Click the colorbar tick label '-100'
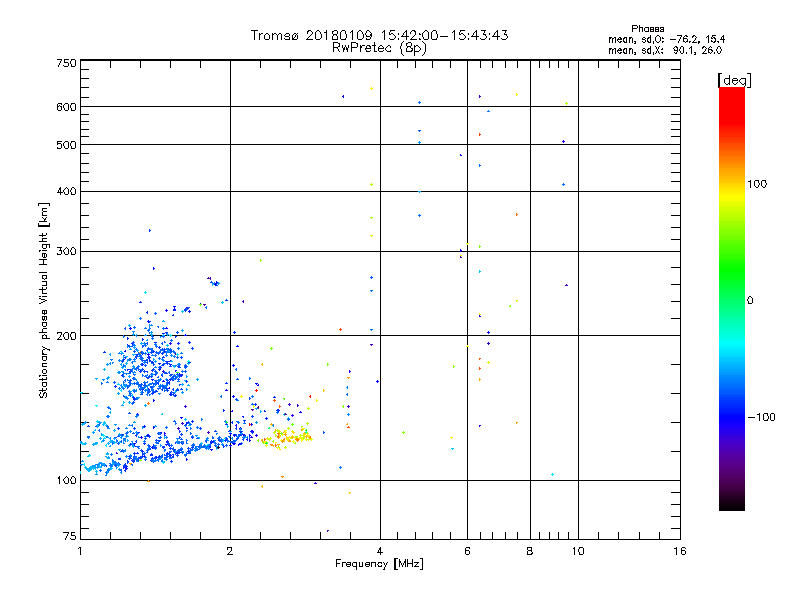The width and height of the screenshot is (800, 600). coord(761,417)
